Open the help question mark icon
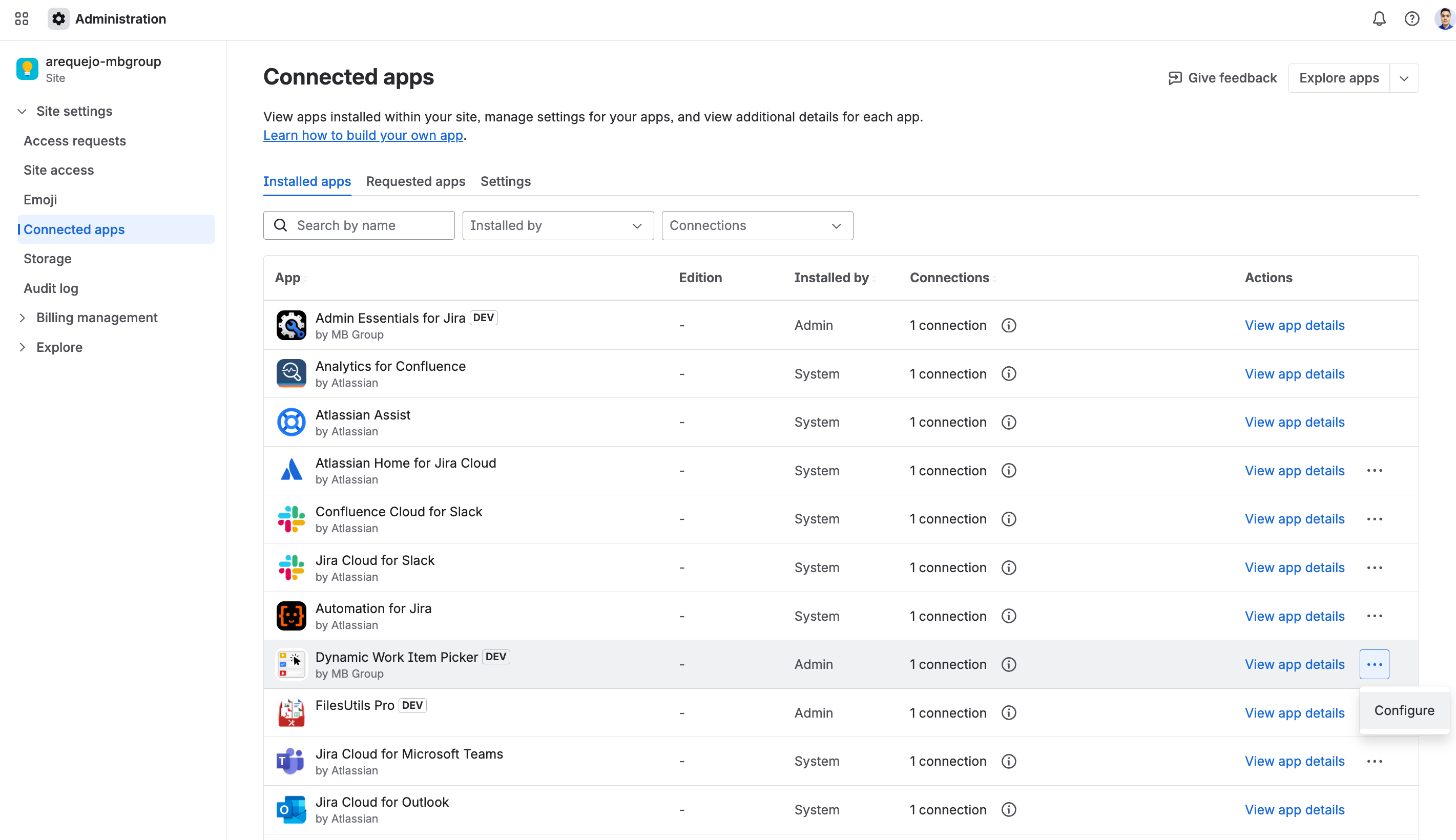 click(1411, 19)
